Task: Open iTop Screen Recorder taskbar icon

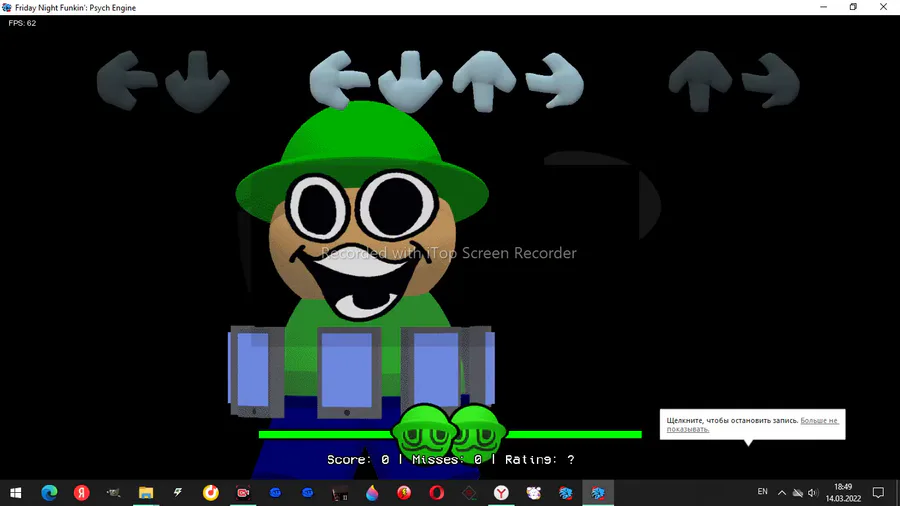Action: point(243,493)
